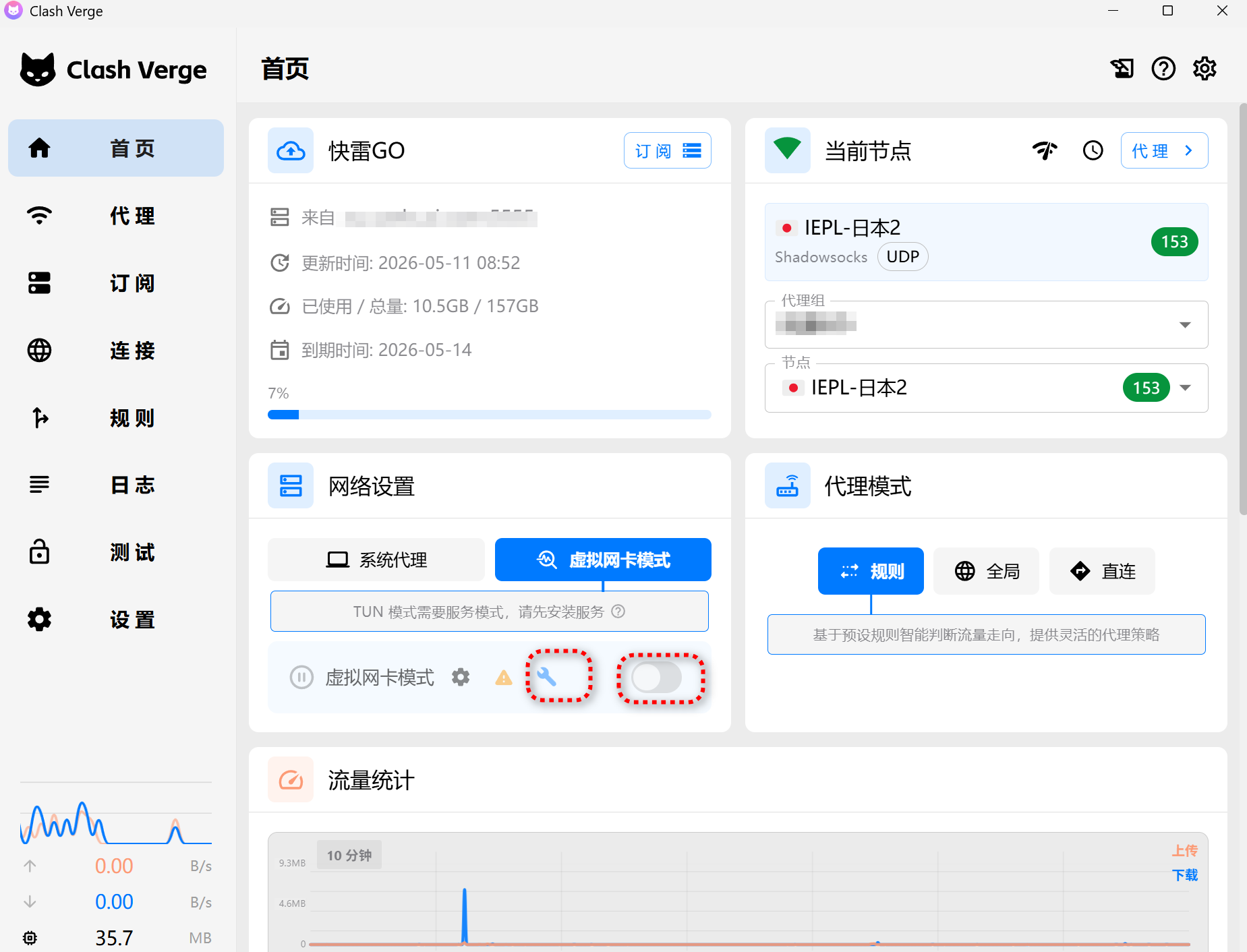This screenshot has width=1247, height=952.
Task: Click the Clash Verge cat logo
Action: [x=38, y=69]
